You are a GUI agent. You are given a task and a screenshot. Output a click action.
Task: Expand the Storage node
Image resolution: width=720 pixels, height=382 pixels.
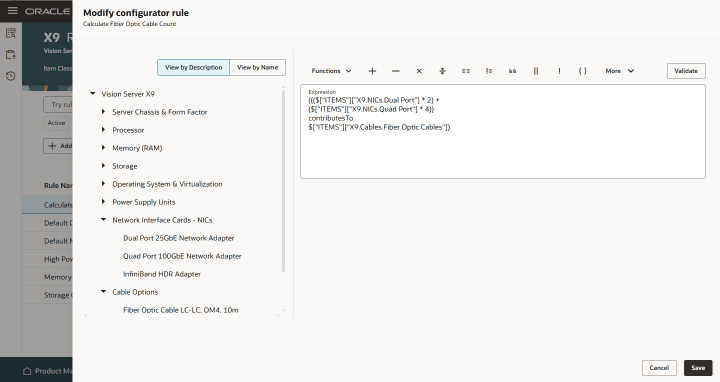pyautogui.click(x=103, y=166)
